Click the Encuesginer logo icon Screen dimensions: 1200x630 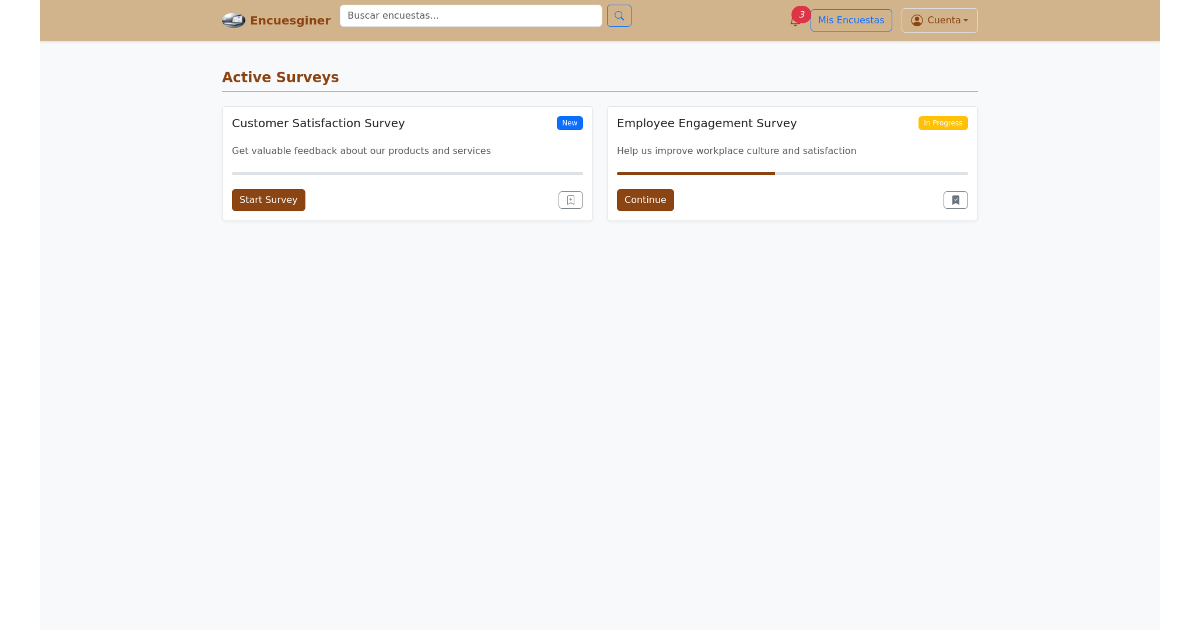[x=233, y=20]
